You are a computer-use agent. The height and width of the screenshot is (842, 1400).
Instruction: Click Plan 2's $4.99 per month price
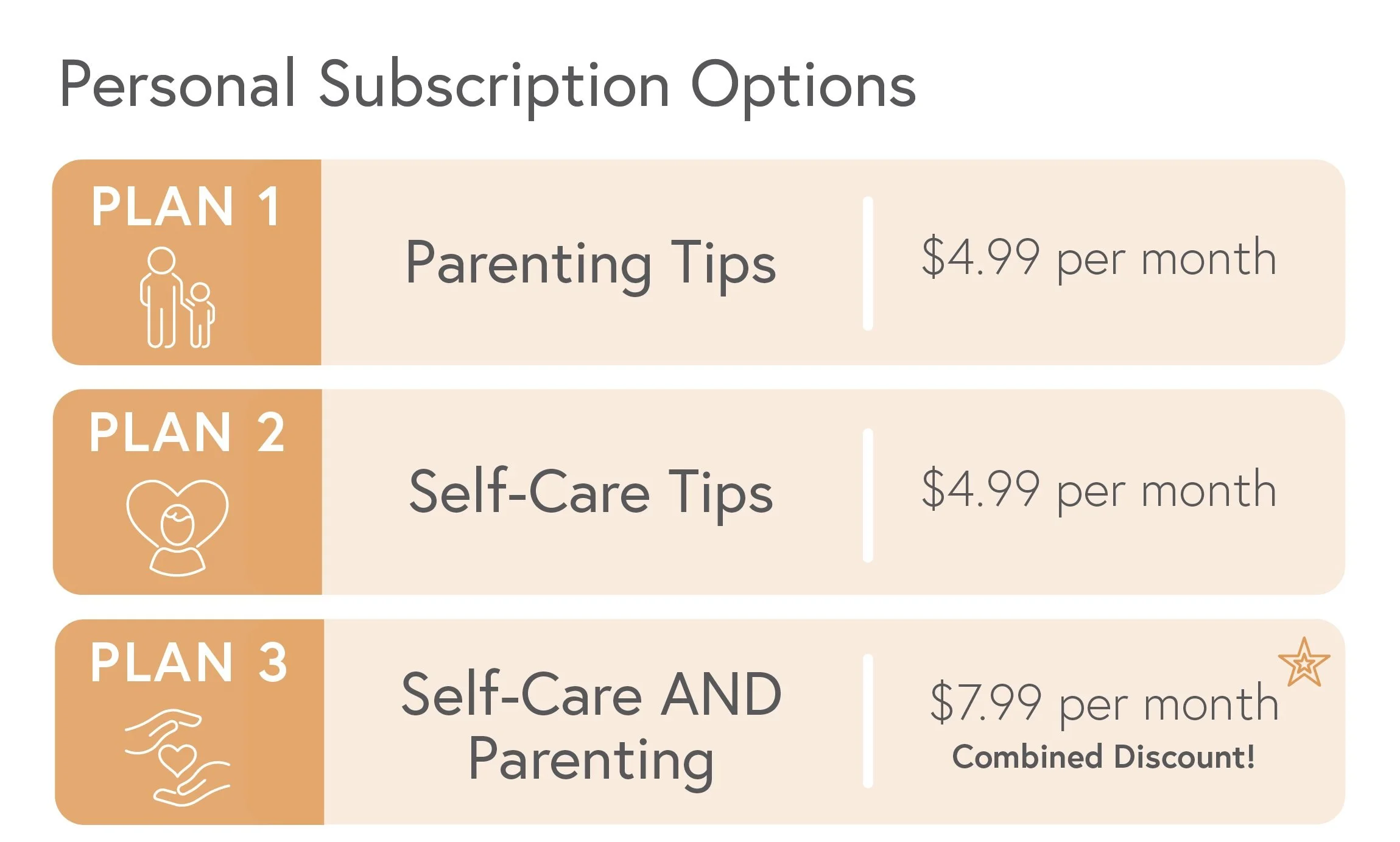(1099, 489)
